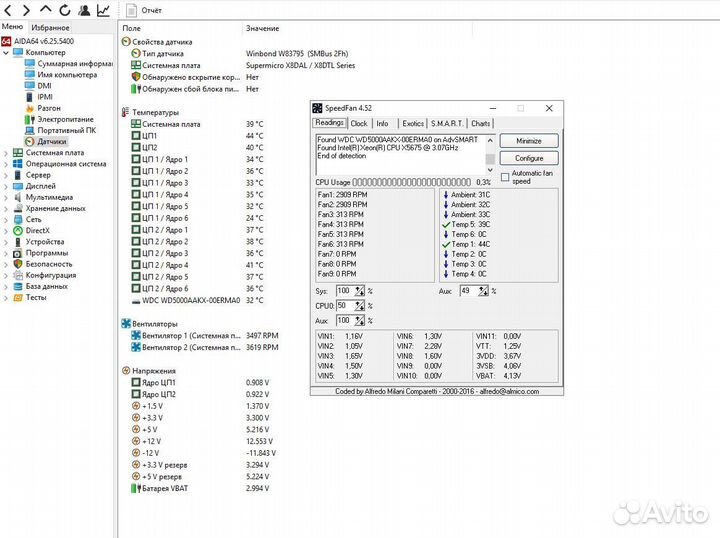720x538 pixels.
Task: Expand the DirectX tree node
Action: click(x=6, y=231)
